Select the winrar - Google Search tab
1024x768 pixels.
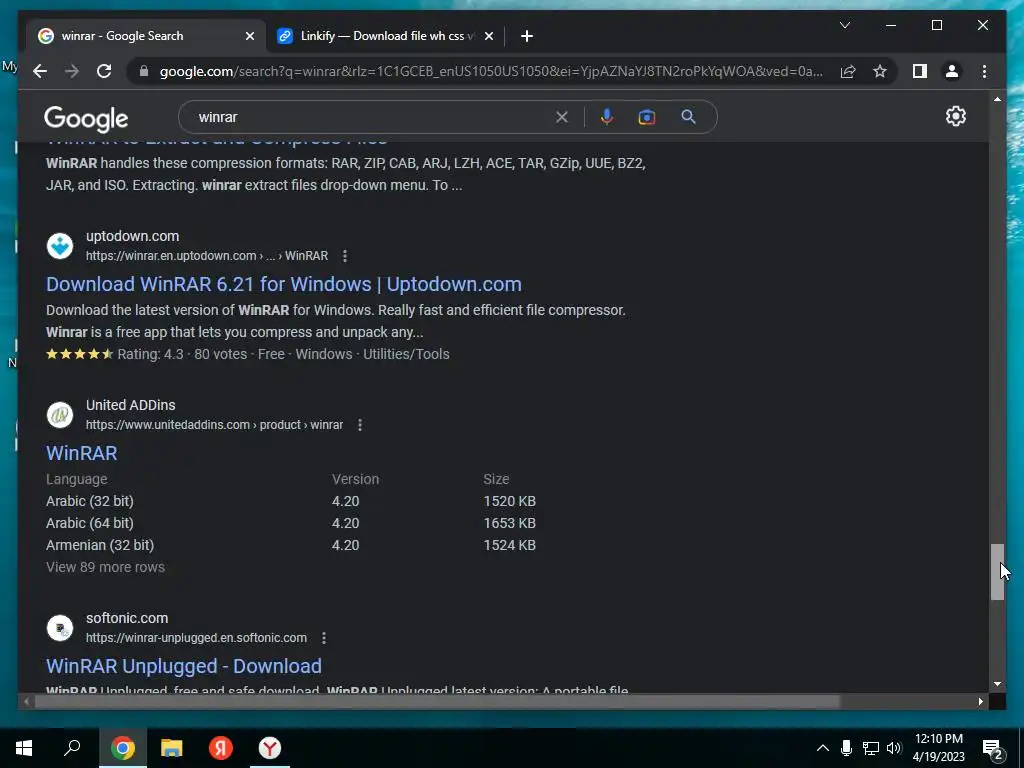tap(146, 36)
